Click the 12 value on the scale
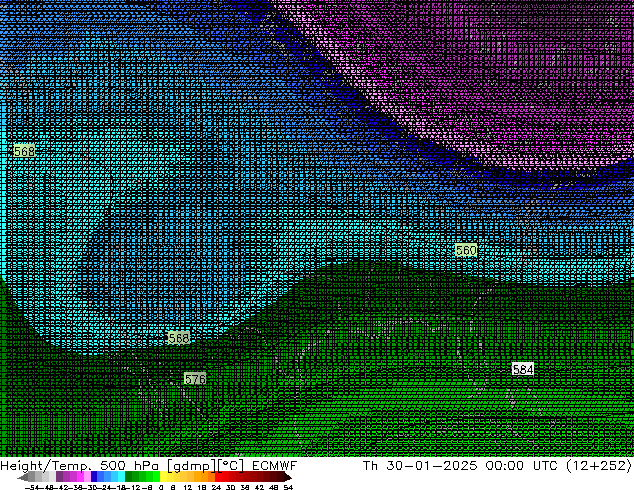This screenshot has width=634, height=490. (188, 487)
